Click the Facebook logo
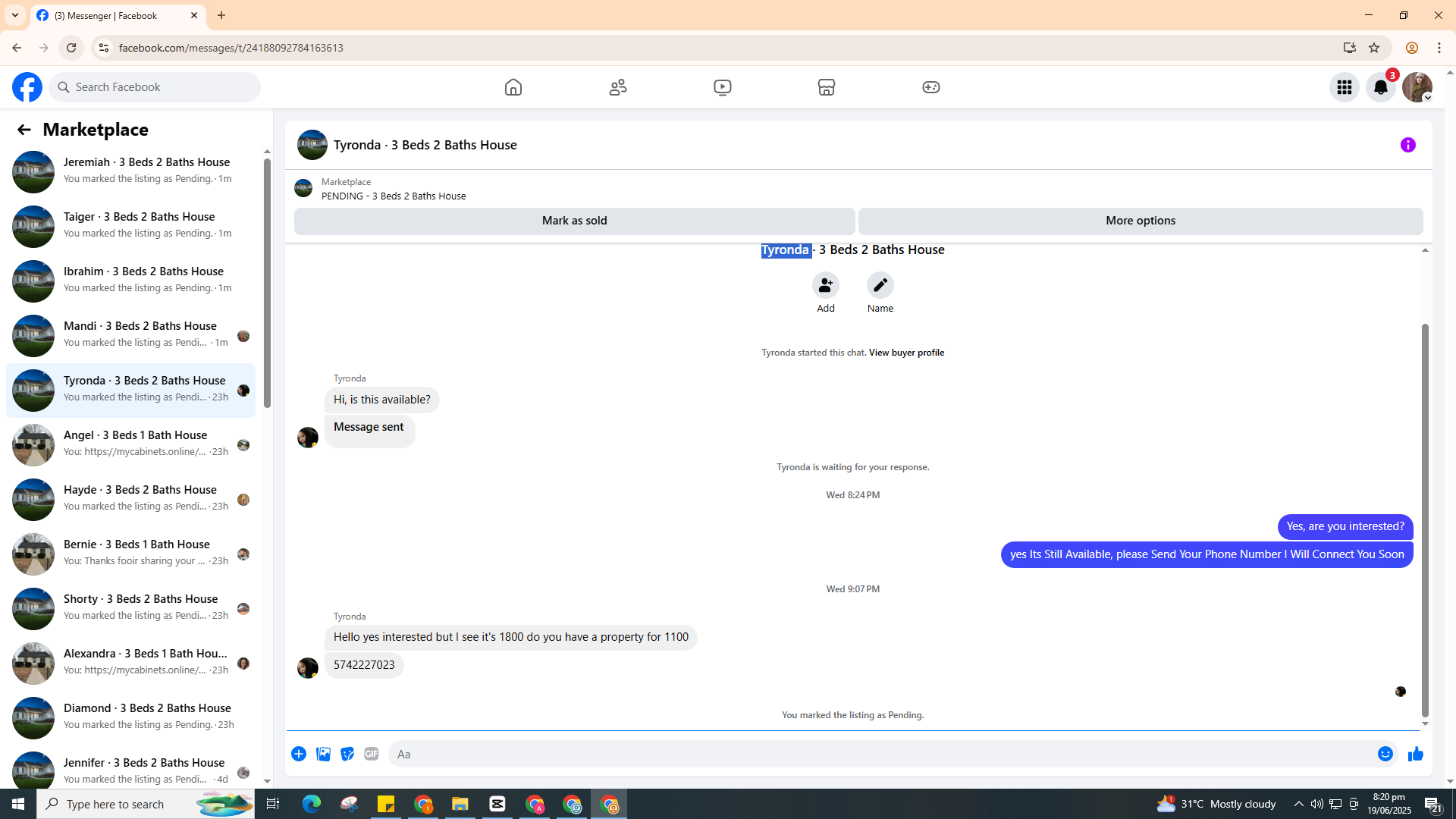The height and width of the screenshot is (819, 1456). (x=27, y=87)
